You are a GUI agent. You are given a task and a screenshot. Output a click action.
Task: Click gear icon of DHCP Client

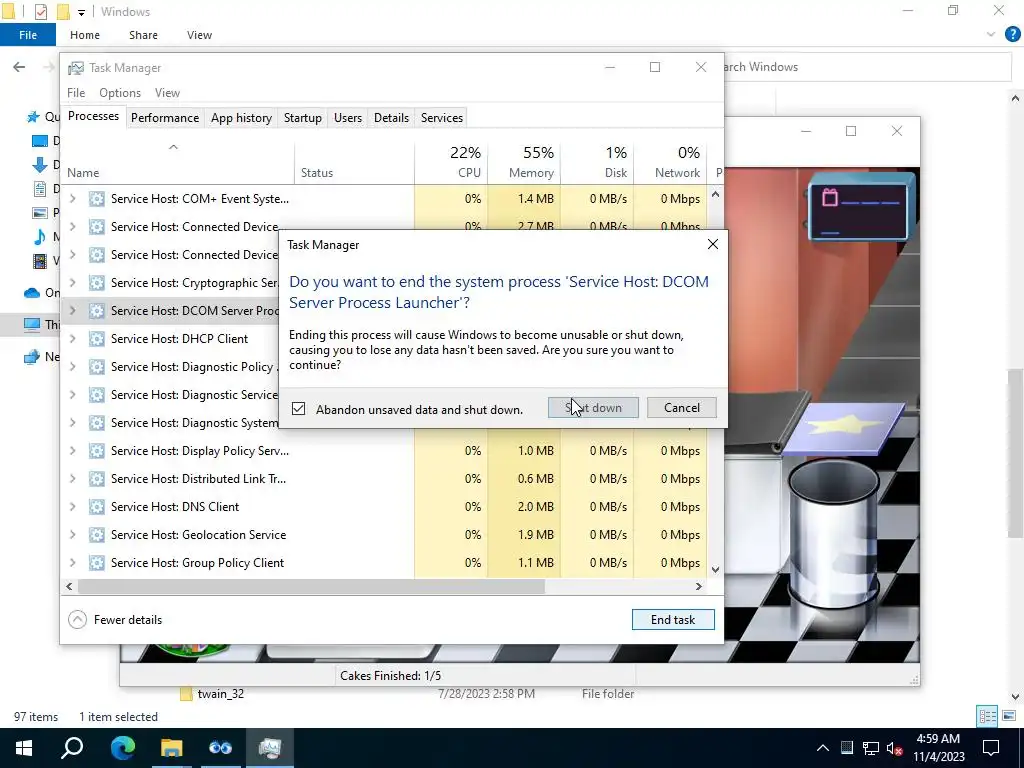point(97,339)
